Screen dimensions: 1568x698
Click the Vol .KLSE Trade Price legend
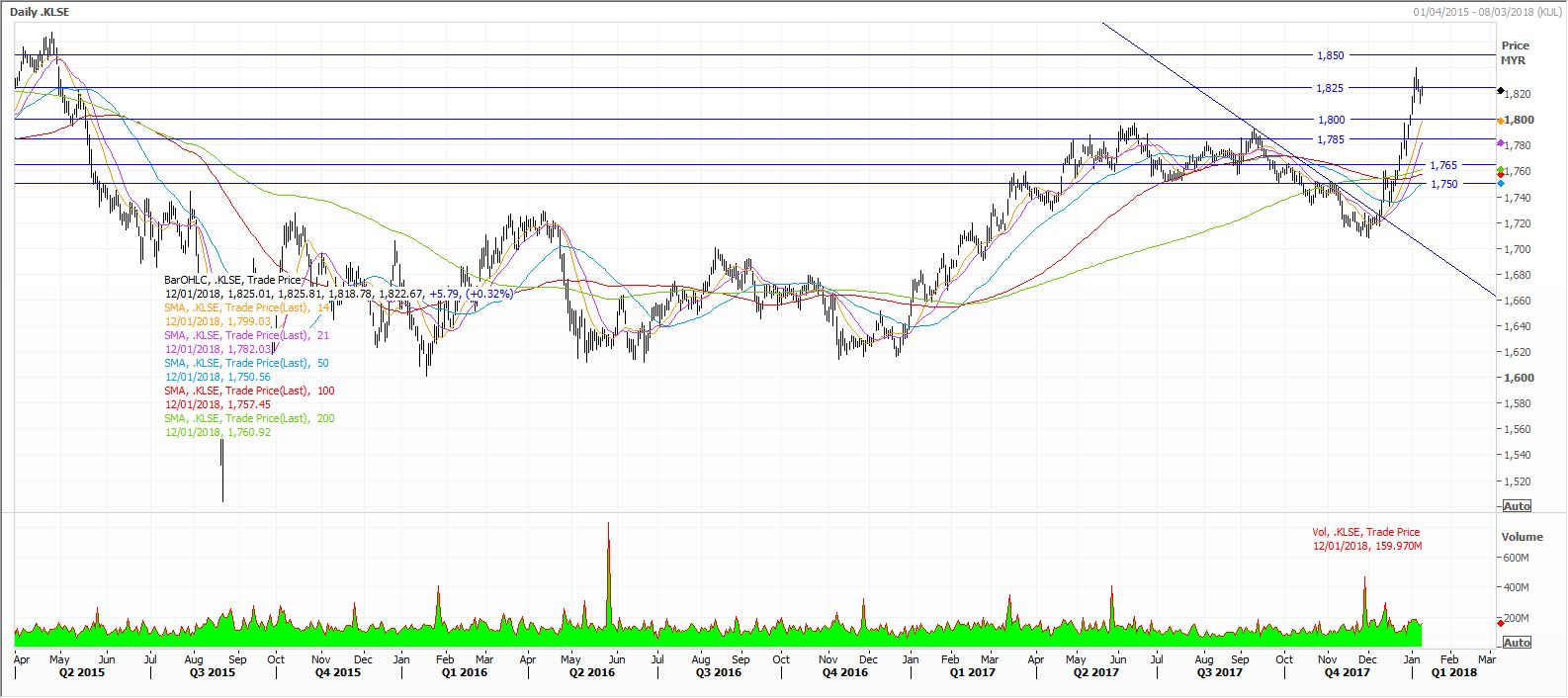(1366, 532)
